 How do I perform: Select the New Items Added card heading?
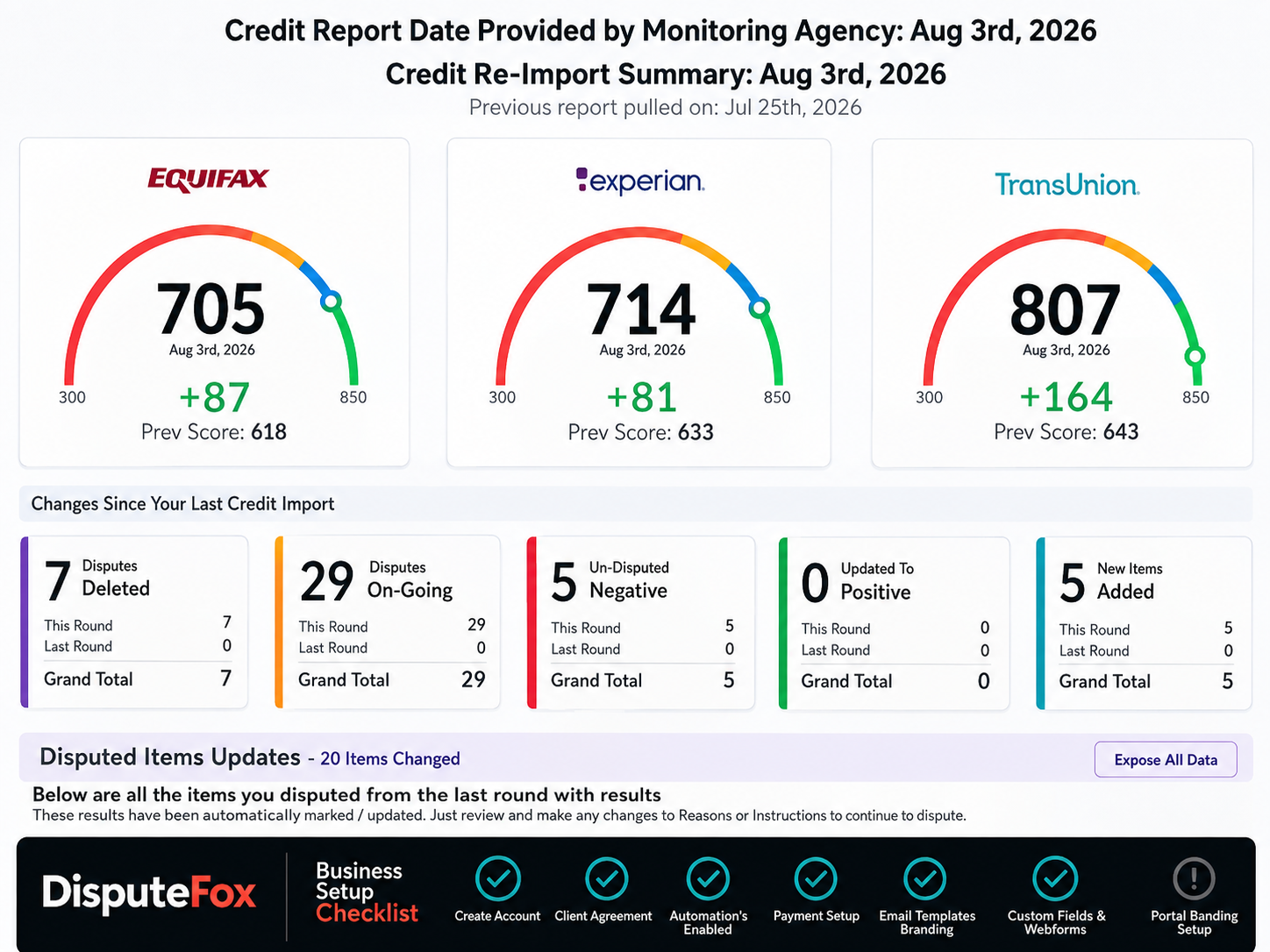click(x=1130, y=581)
